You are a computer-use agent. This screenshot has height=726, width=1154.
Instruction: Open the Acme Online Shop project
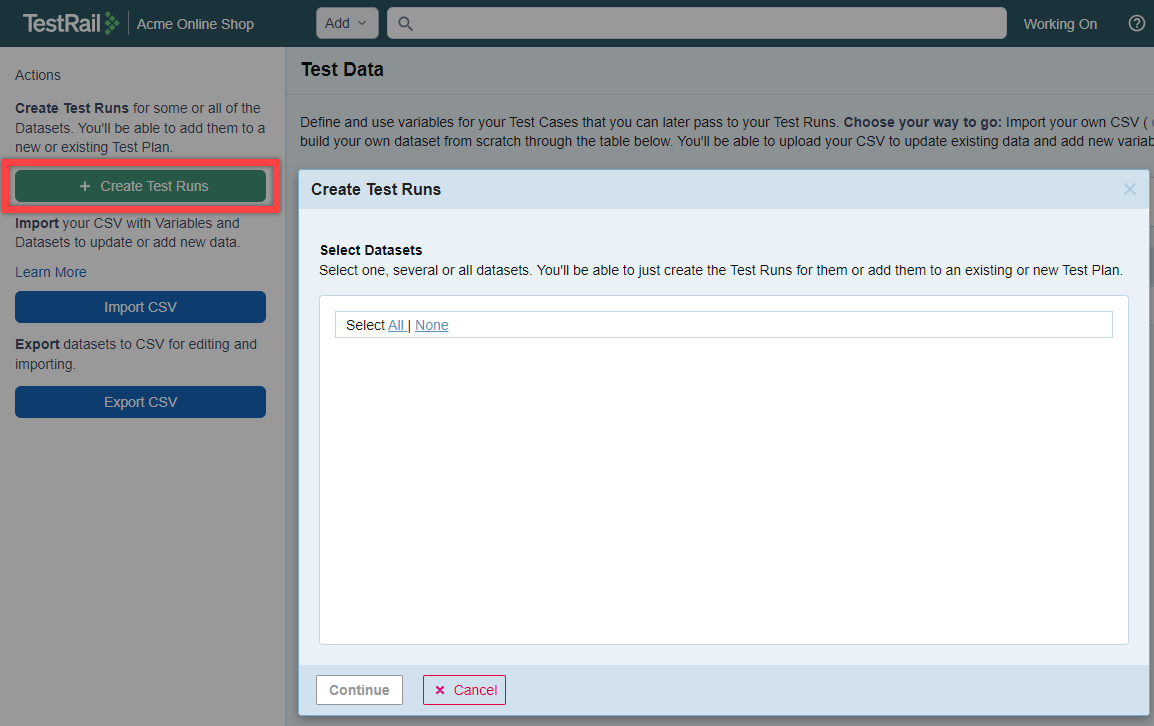195,24
